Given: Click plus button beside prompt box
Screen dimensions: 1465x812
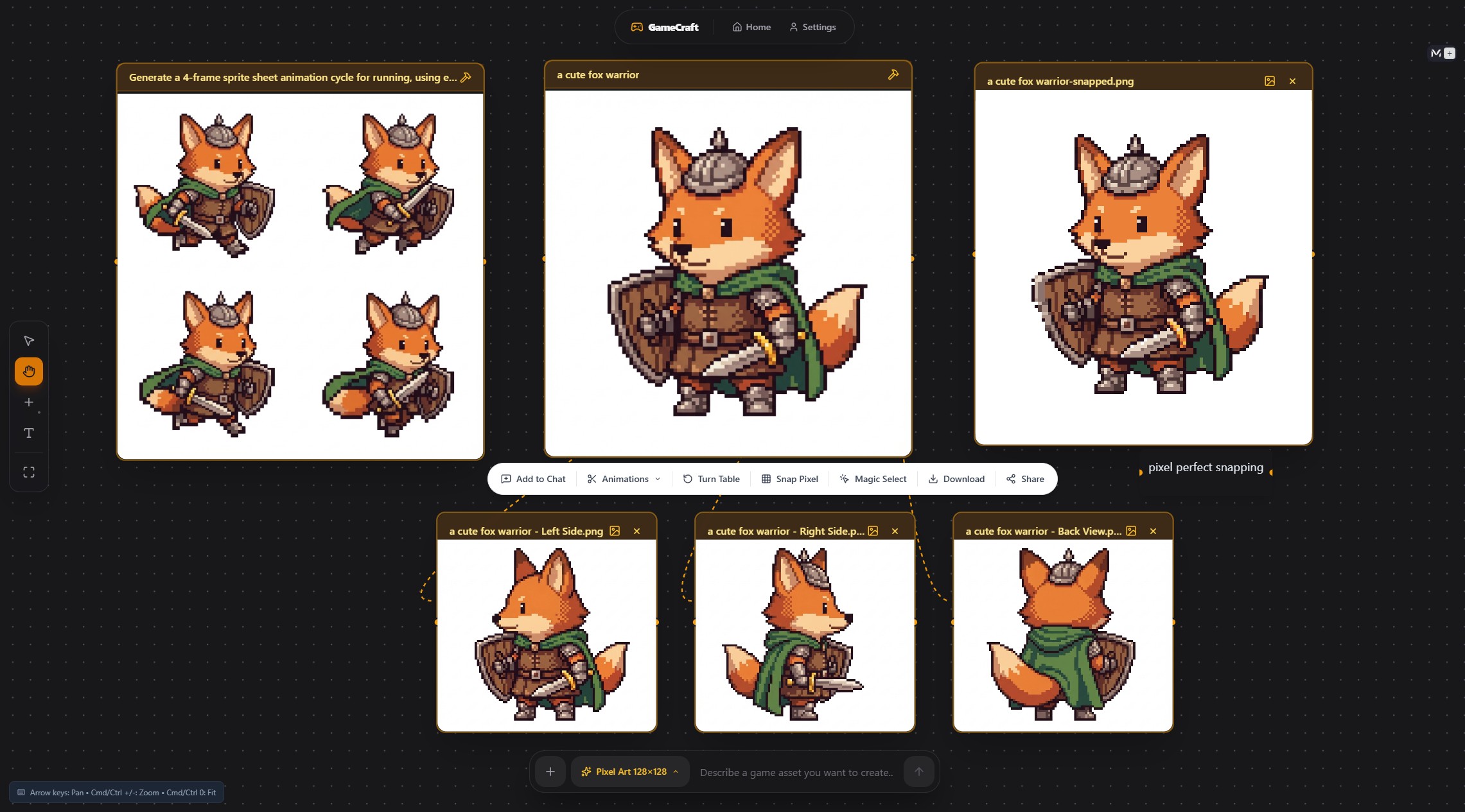Looking at the screenshot, I should pyautogui.click(x=550, y=772).
